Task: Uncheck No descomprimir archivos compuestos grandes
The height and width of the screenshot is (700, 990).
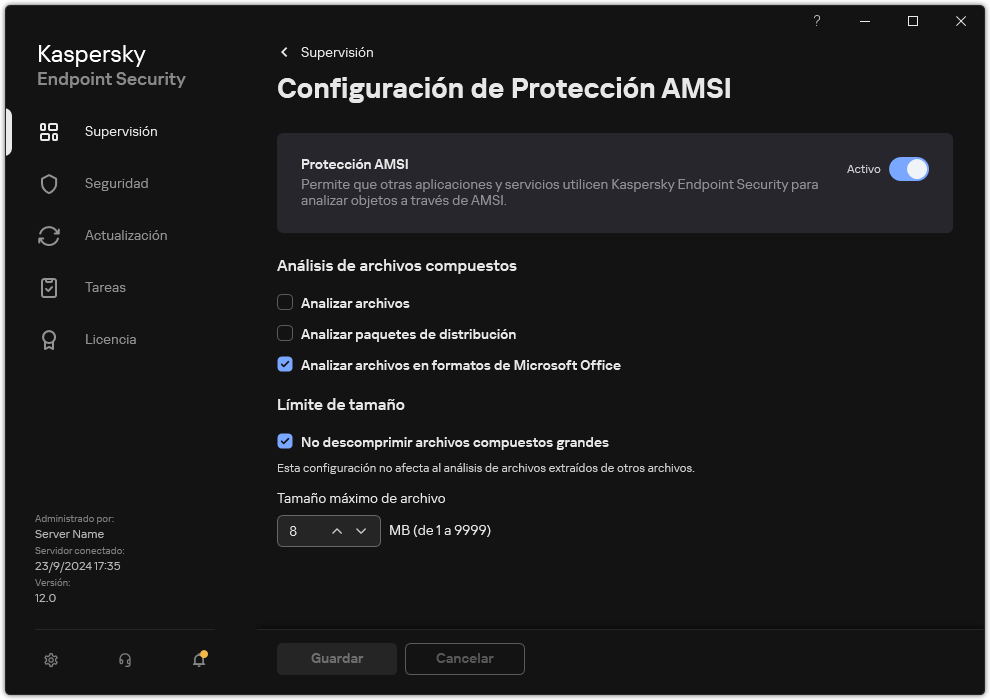Action: point(285,441)
